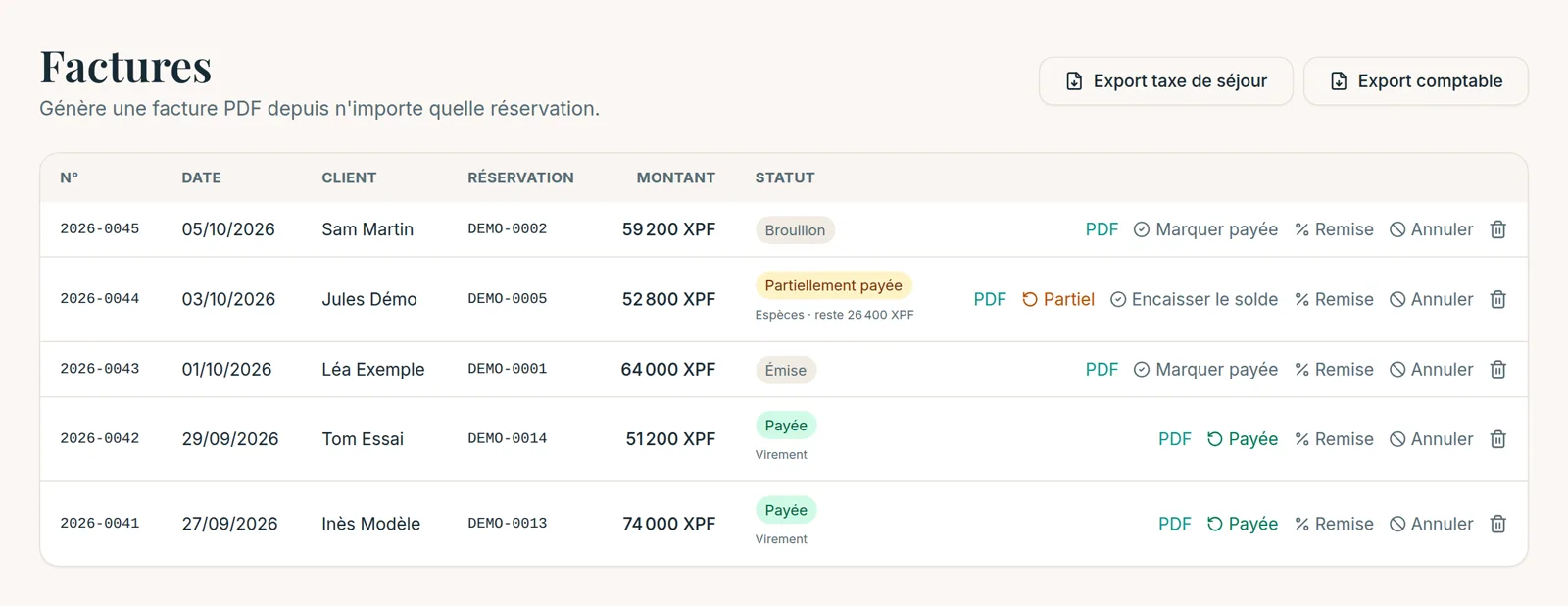1568x606 pixels.
Task: Mark invoice 2026-0043 as paid
Action: [x=1205, y=370]
